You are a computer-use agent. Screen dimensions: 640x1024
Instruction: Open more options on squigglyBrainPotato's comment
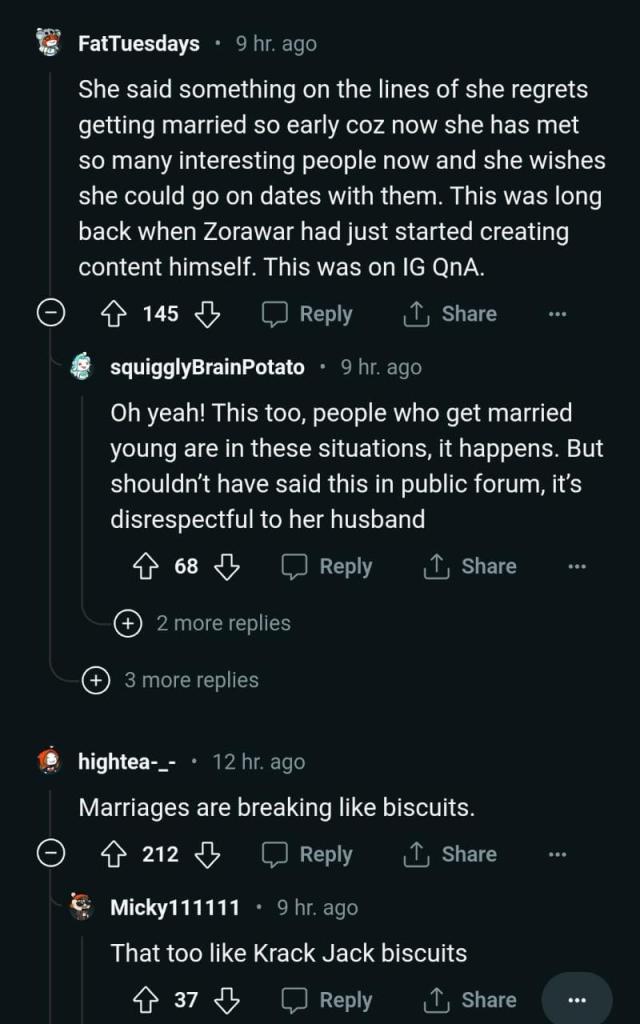click(x=576, y=567)
